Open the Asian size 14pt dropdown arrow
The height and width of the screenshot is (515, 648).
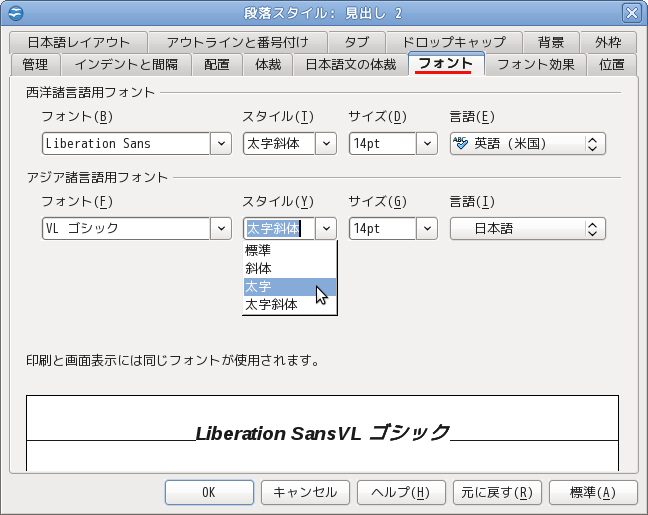(x=427, y=229)
